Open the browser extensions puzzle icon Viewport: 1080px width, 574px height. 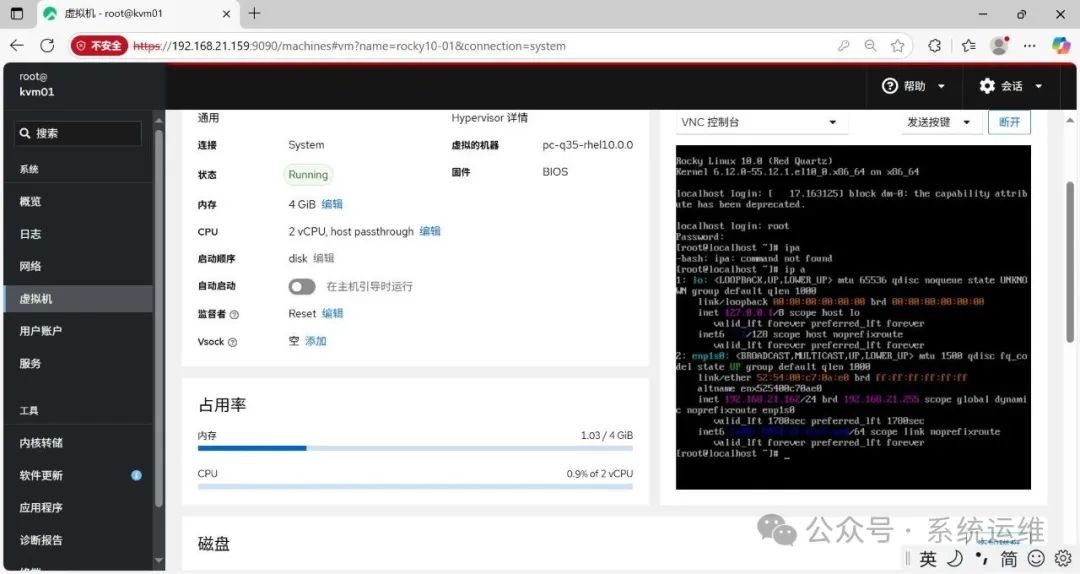coord(935,46)
